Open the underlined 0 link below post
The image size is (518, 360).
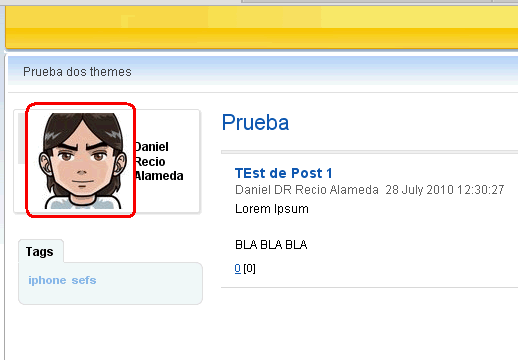click(238, 268)
